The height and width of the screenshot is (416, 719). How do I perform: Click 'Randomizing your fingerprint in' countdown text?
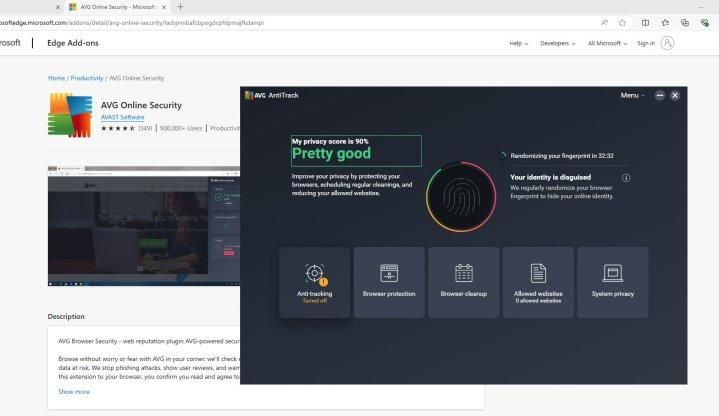pyautogui.click(x=562, y=156)
